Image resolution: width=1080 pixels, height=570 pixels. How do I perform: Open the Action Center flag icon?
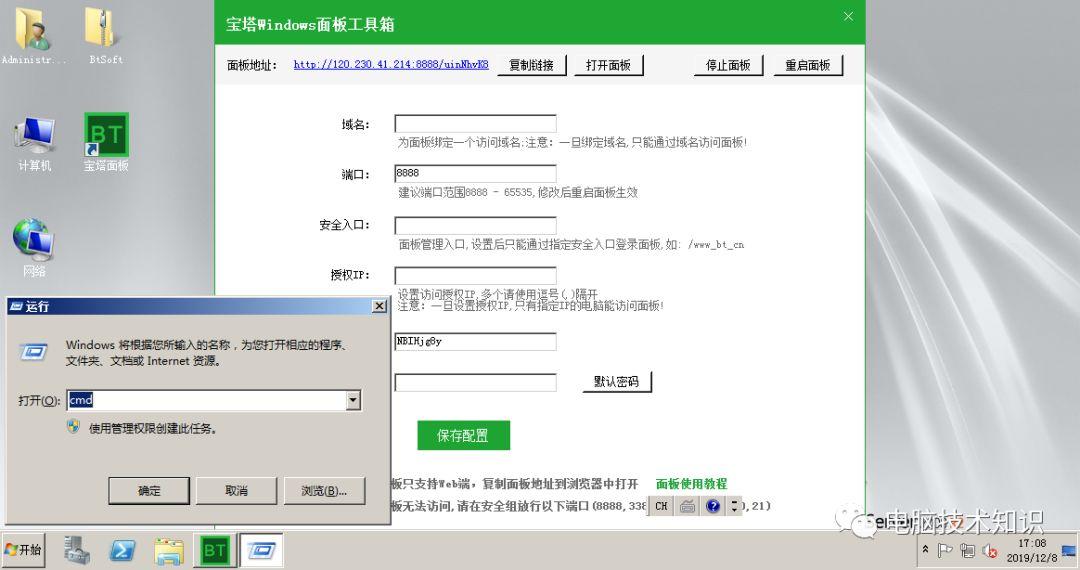point(945,550)
